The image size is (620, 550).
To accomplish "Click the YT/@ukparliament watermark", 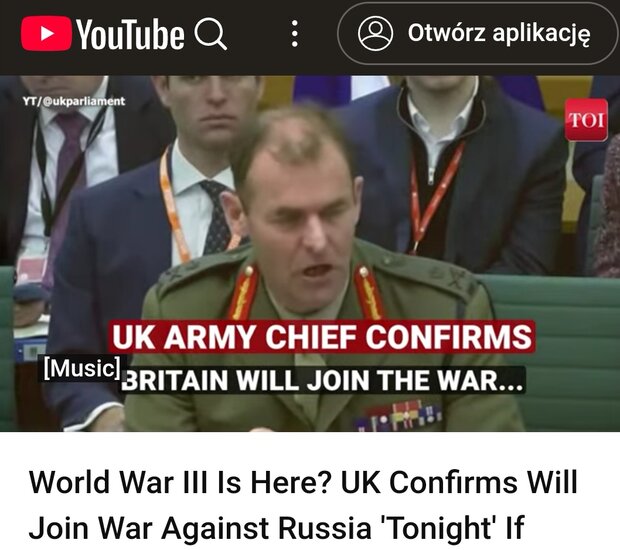I will point(74,101).
